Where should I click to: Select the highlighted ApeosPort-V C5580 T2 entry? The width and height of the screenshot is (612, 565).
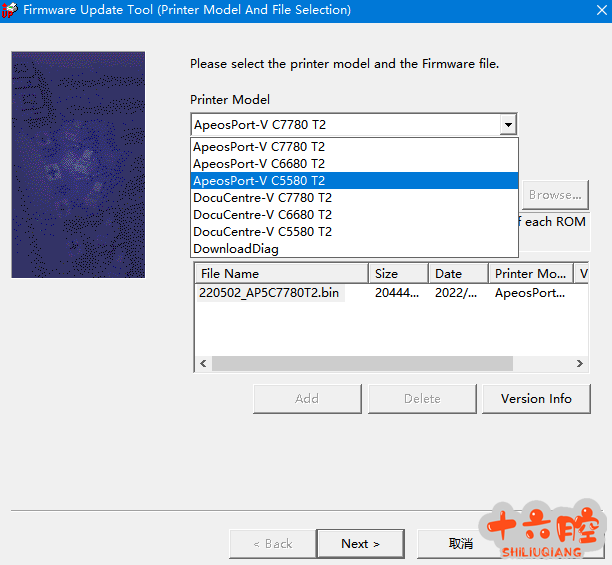point(259,181)
